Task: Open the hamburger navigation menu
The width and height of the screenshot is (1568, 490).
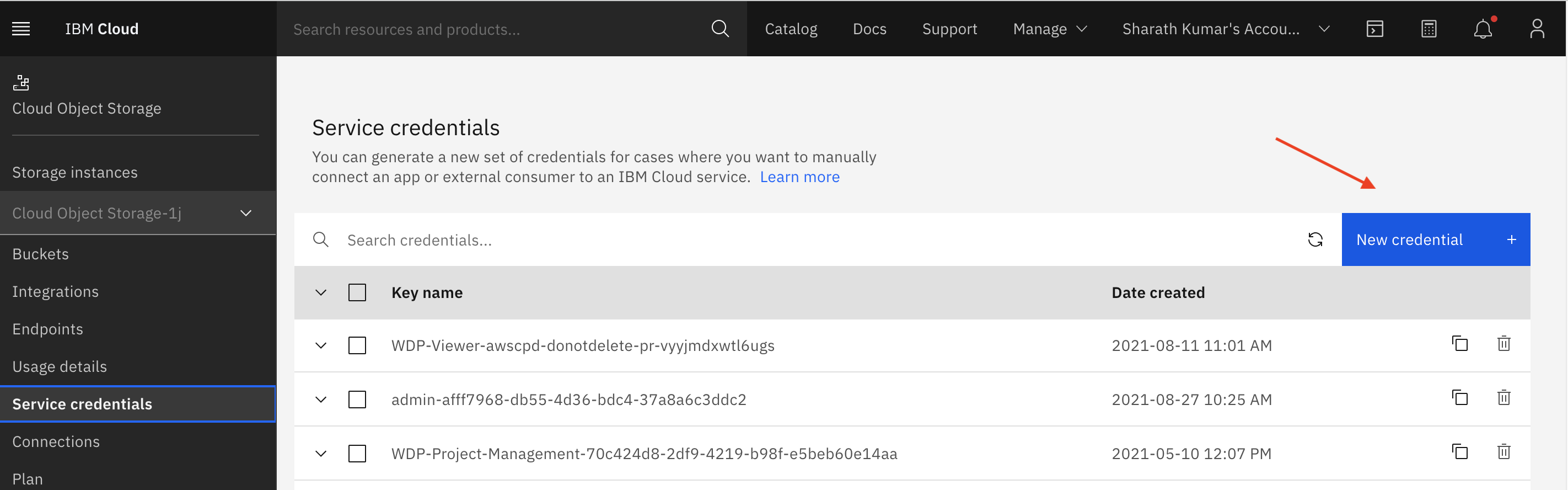Action: coord(22,29)
